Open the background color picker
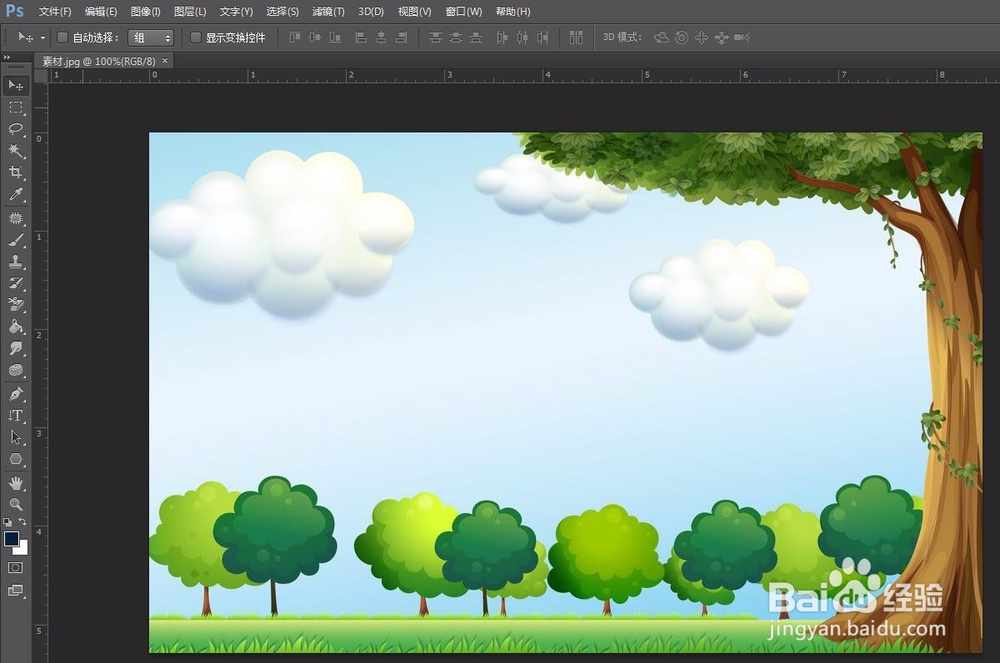1000x663 pixels. click(x=24, y=550)
